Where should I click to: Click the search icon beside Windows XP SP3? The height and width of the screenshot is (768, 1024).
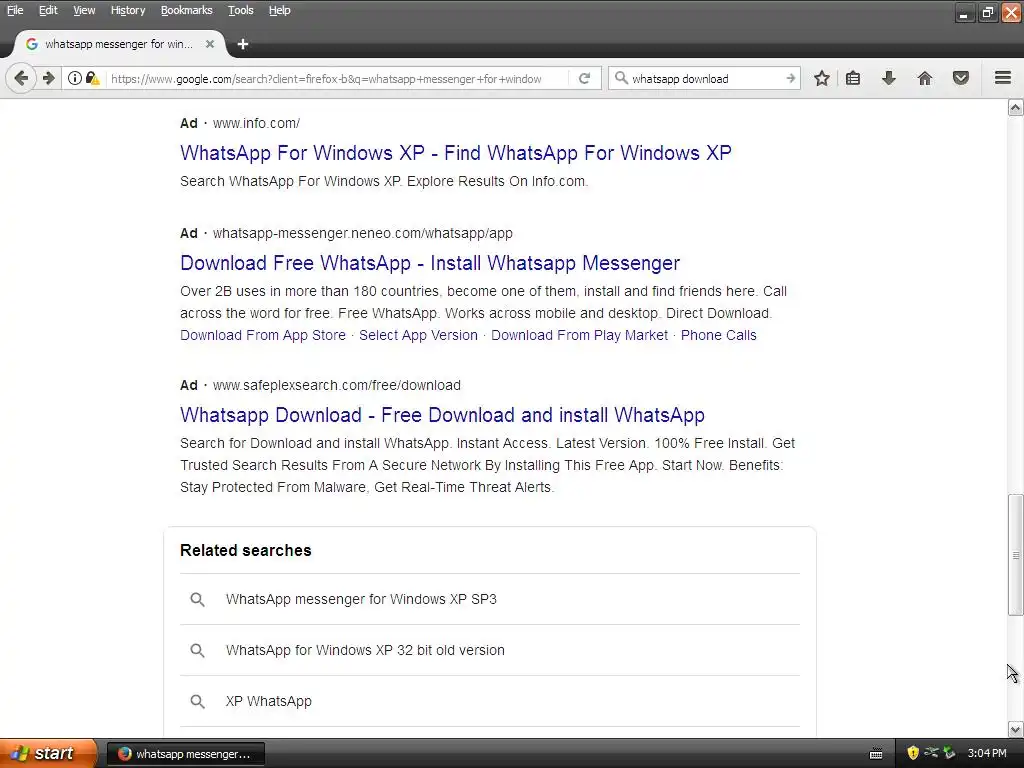point(197,600)
